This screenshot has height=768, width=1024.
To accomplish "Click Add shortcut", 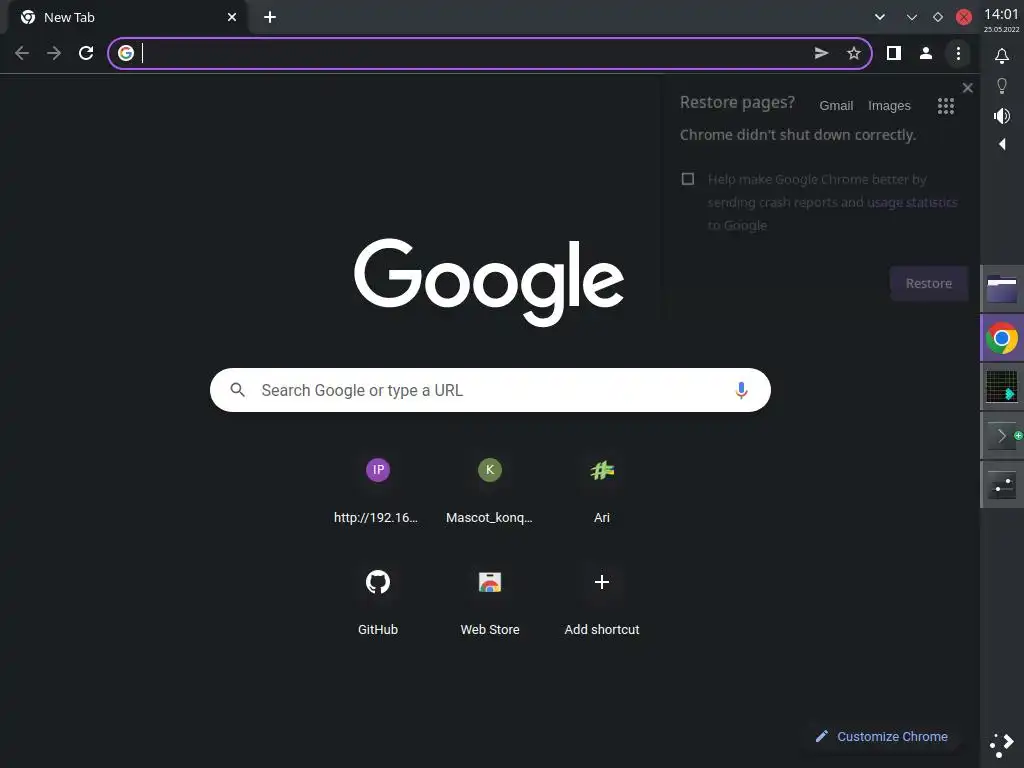I will coord(602,602).
